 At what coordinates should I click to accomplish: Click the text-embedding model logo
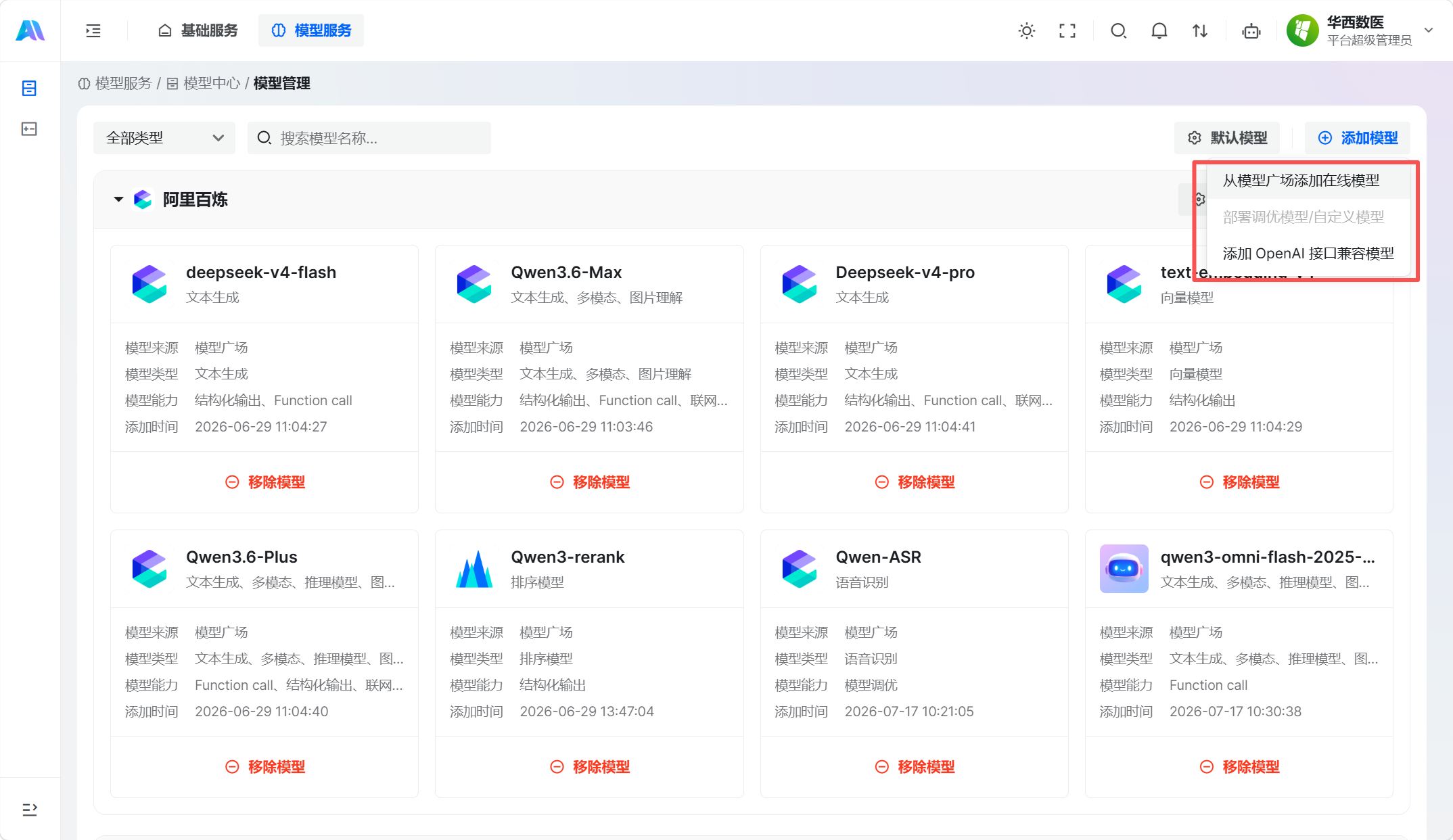(x=1124, y=284)
